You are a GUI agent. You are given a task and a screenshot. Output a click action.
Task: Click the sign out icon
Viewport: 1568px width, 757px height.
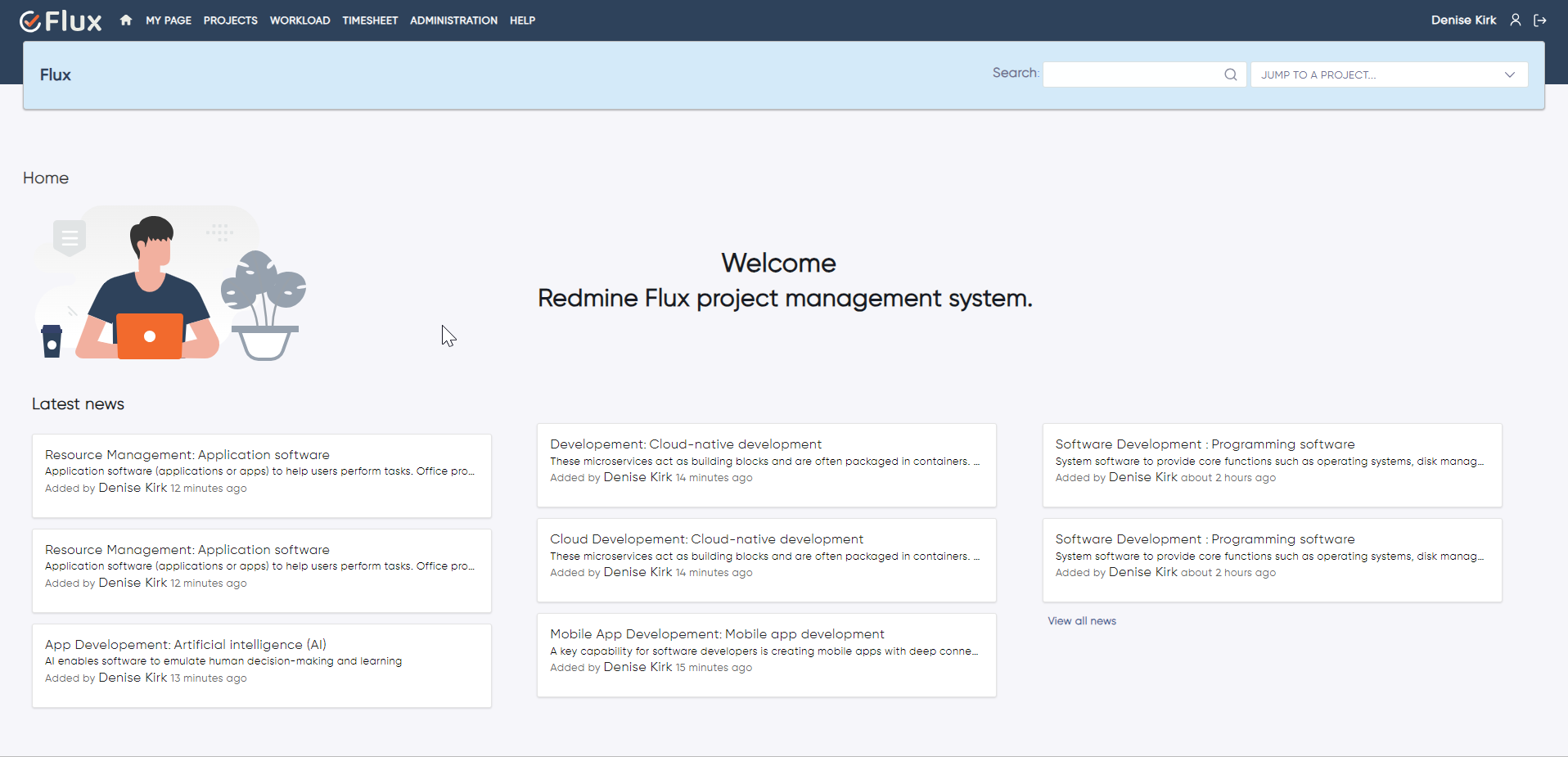(x=1539, y=20)
